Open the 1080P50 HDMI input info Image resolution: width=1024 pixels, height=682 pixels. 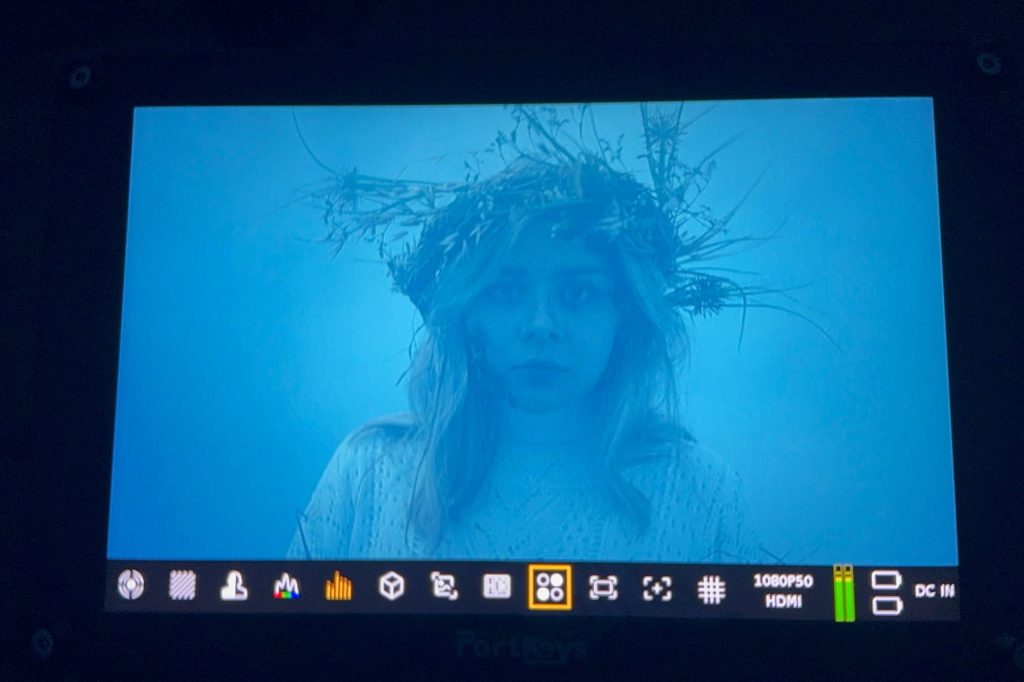click(783, 591)
